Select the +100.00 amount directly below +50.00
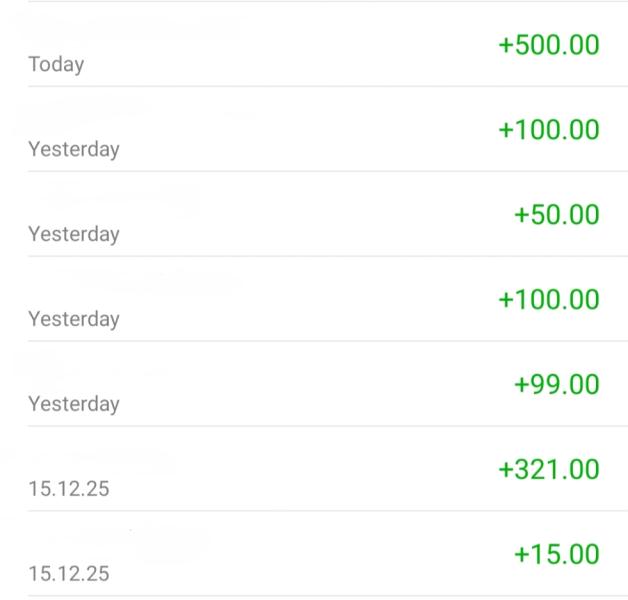The width and height of the screenshot is (628, 600). pyautogui.click(x=549, y=300)
